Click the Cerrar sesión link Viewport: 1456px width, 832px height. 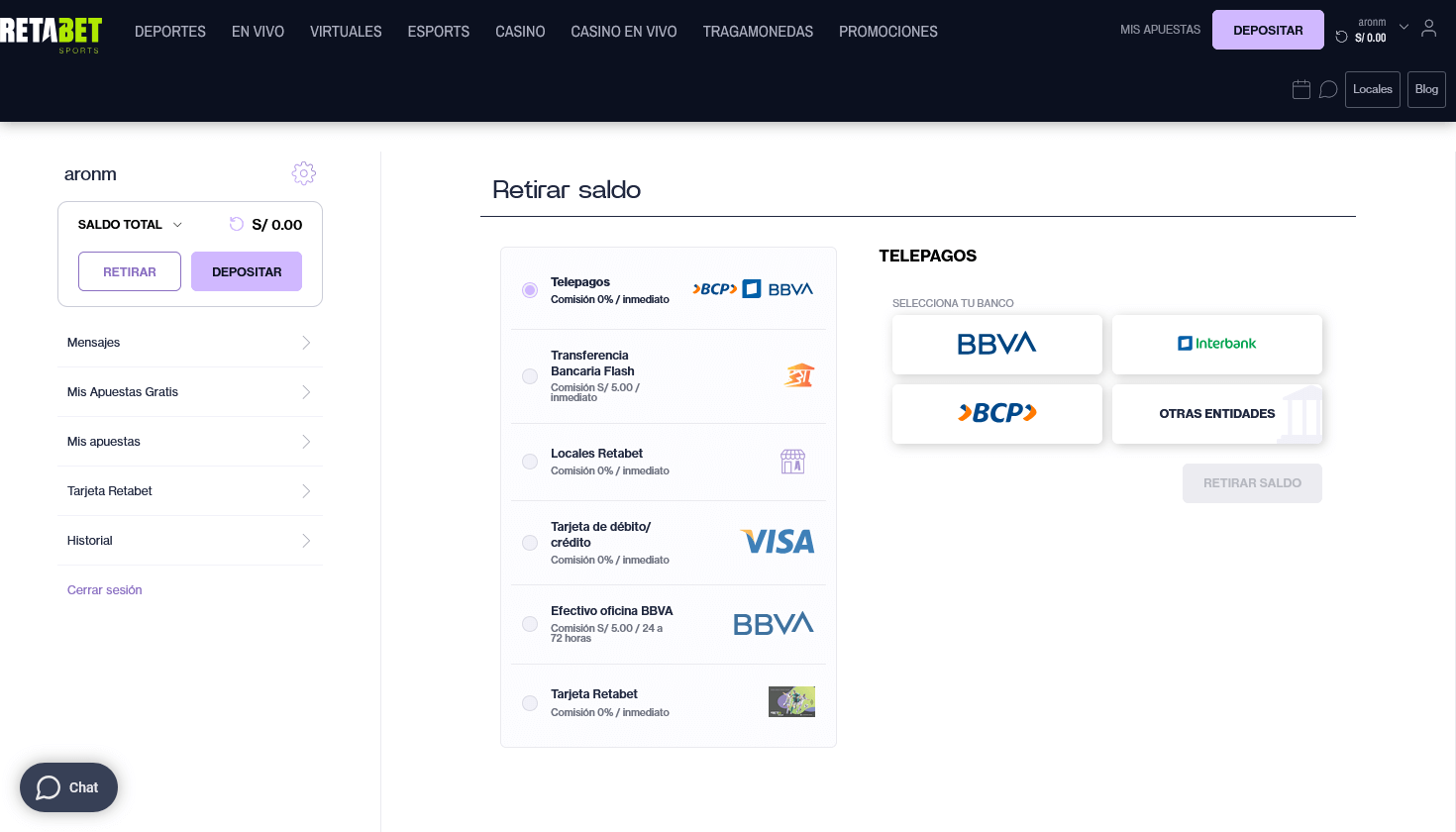click(x=105, y=590)
